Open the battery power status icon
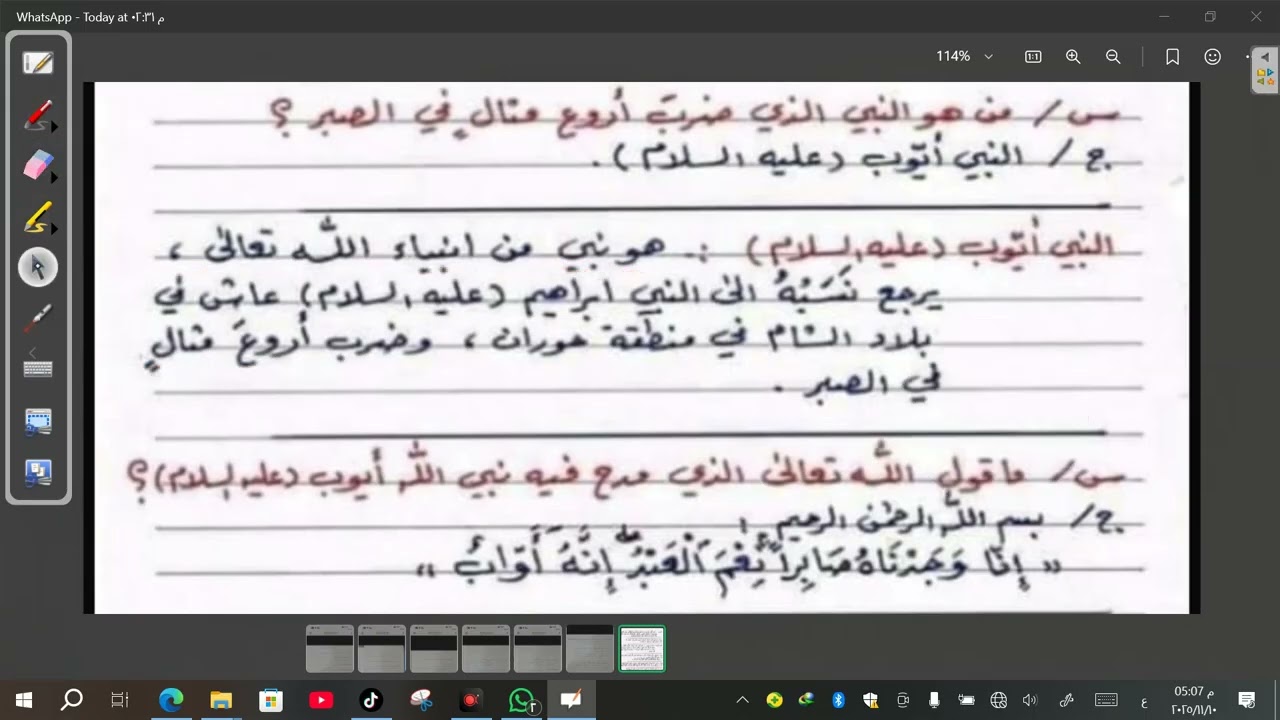 [x=966, y=700]
